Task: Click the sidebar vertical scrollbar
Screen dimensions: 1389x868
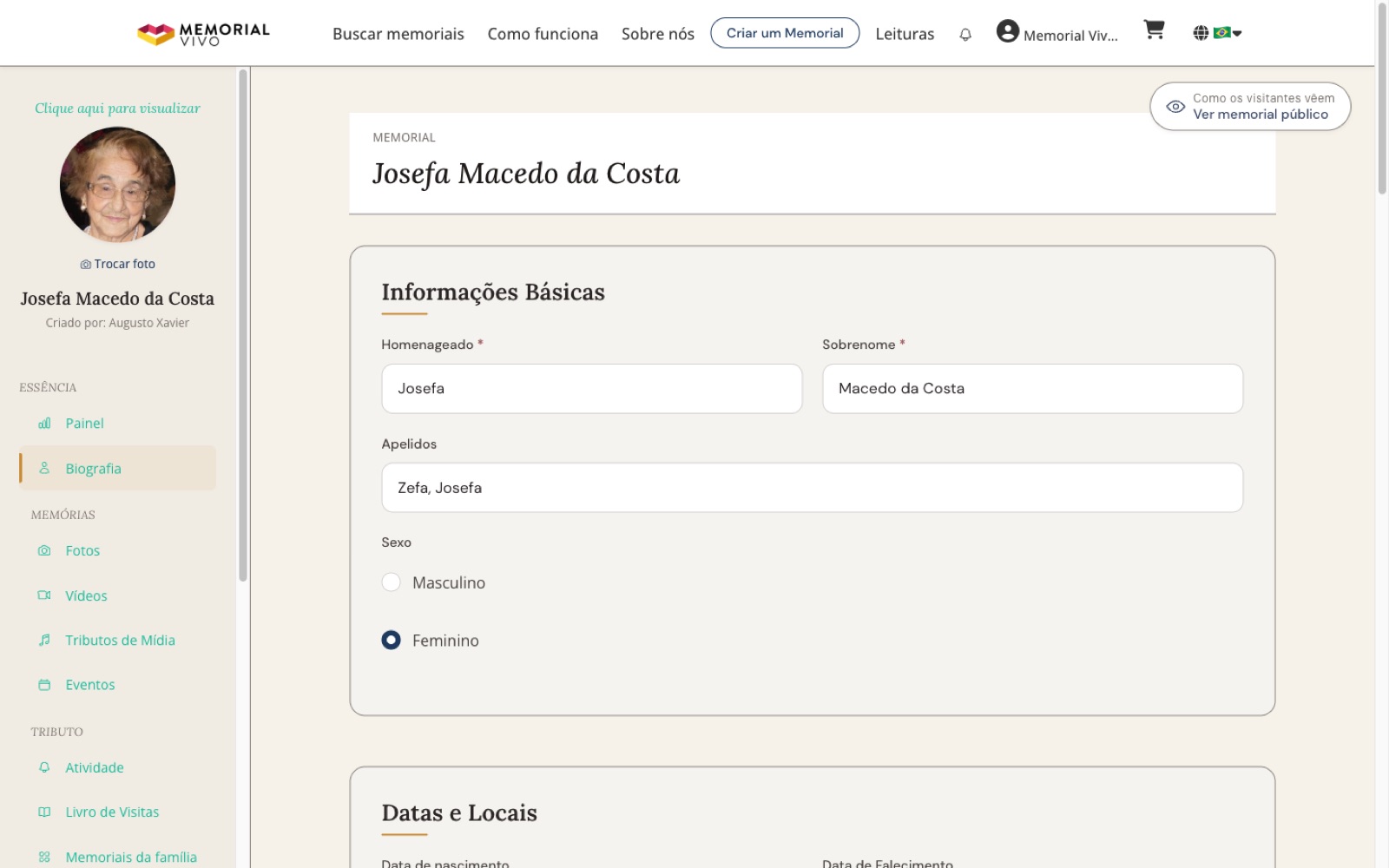Action: pos(243,325)
